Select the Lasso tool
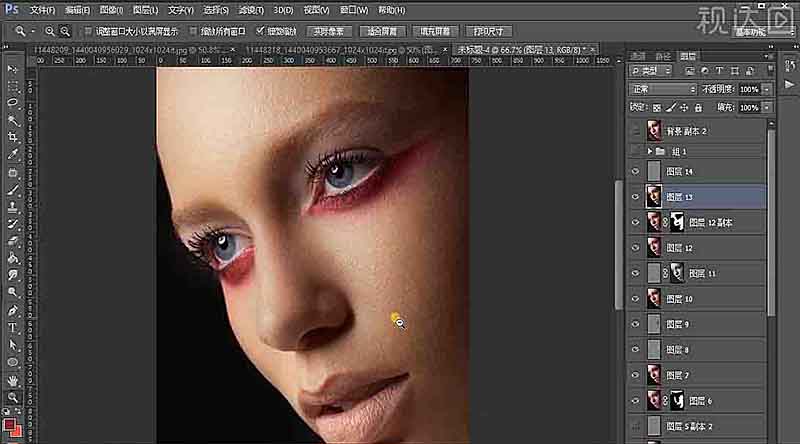This screenshot has height=444, width=800. click(13, 103)
